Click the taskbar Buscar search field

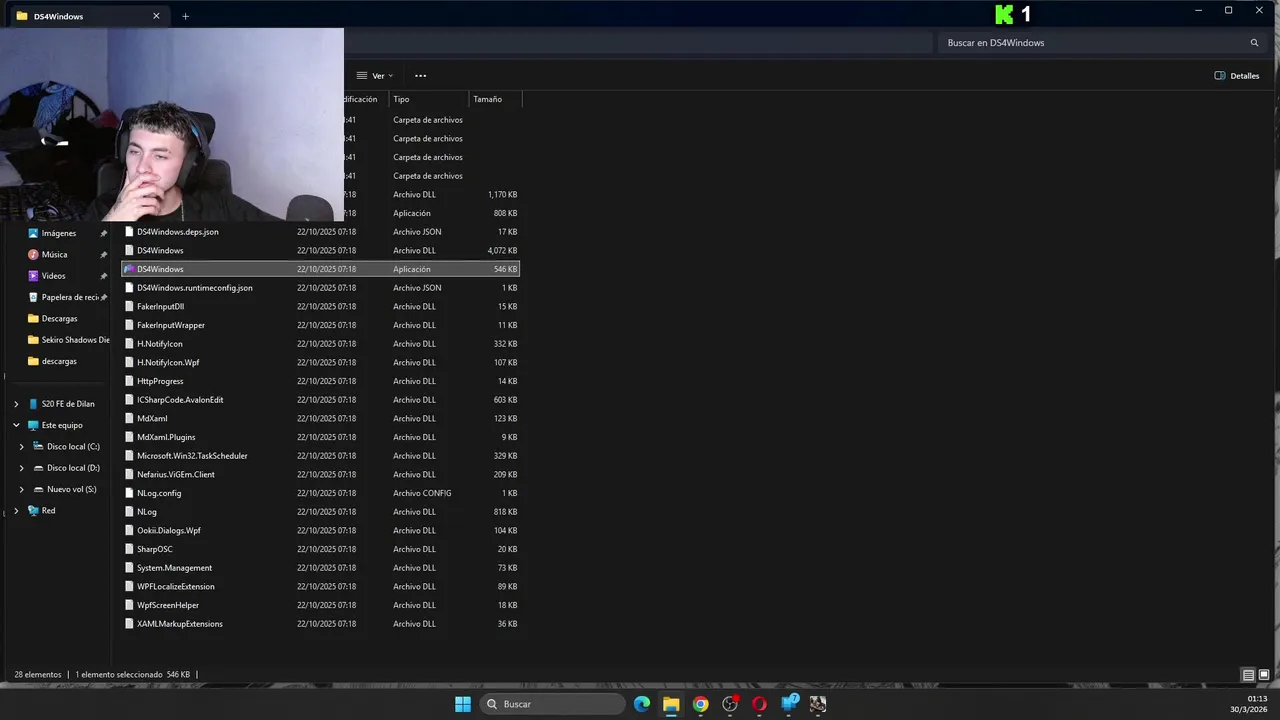point(552,704)
